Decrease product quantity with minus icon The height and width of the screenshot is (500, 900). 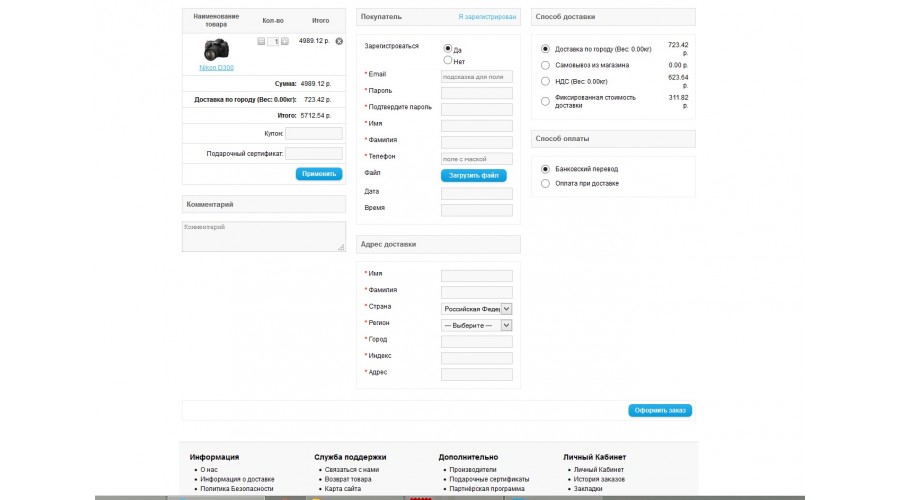point(261,41)
